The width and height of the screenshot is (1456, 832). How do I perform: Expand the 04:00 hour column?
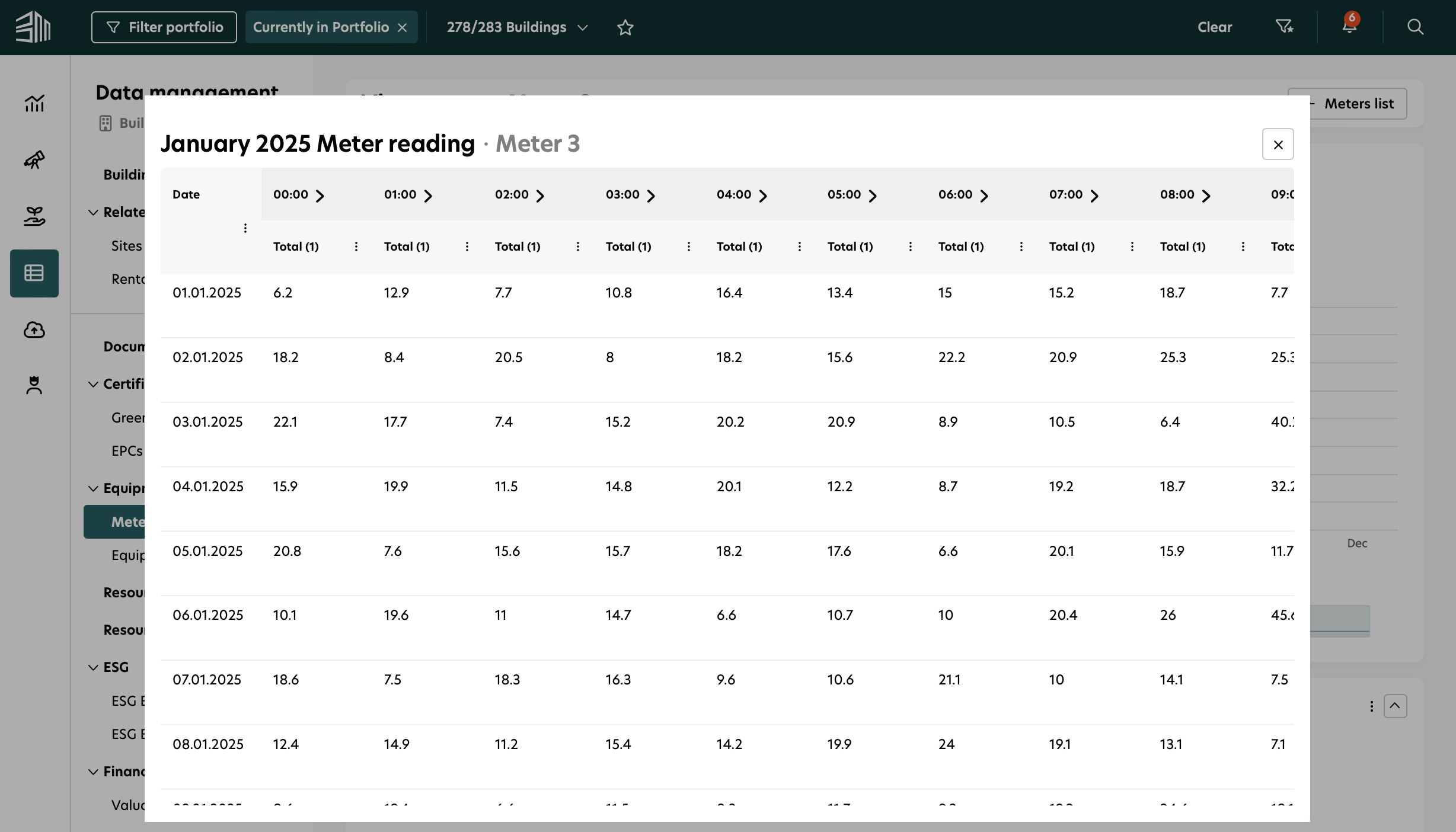coord(763,196)
